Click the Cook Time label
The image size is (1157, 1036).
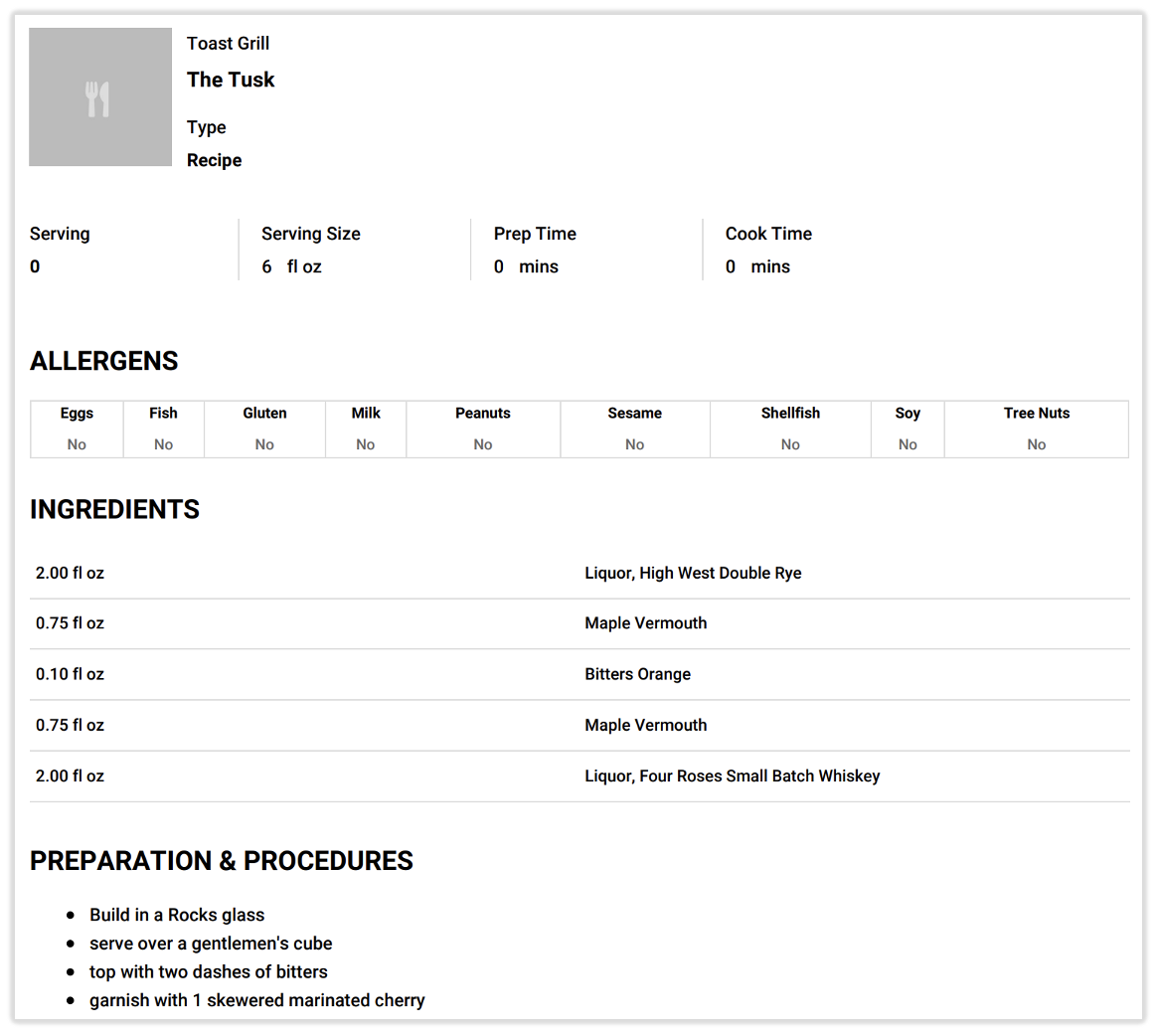coord(768,234)
